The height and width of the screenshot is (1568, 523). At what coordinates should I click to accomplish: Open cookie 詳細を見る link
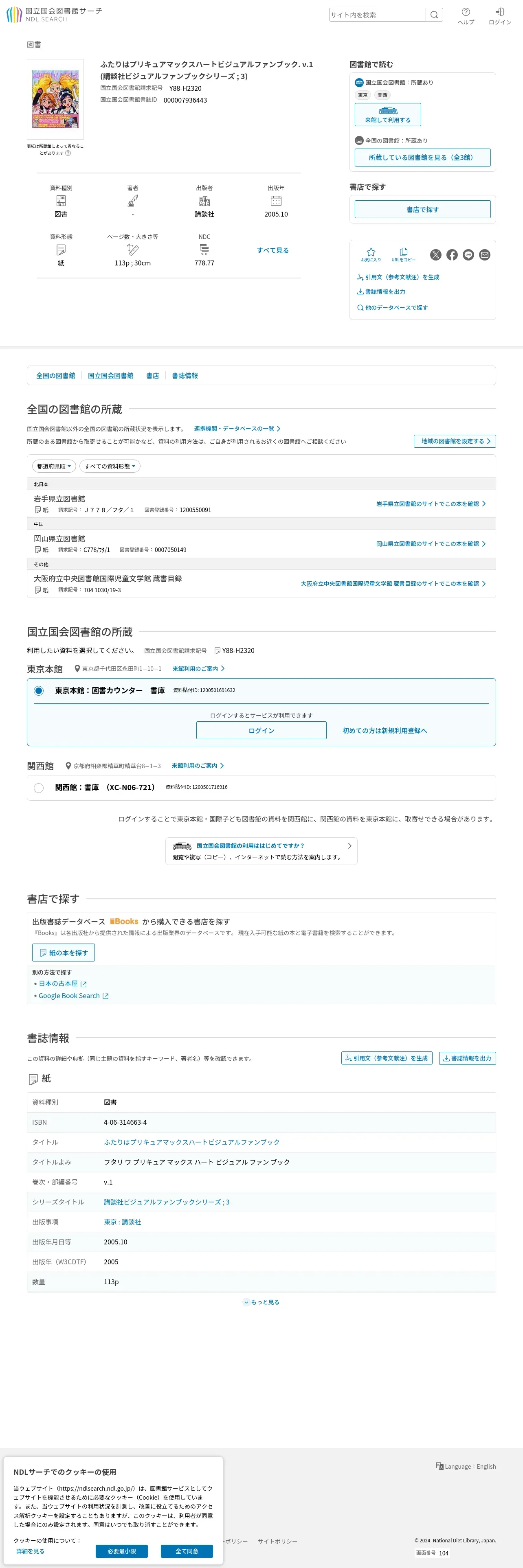tap(31, 1551)
